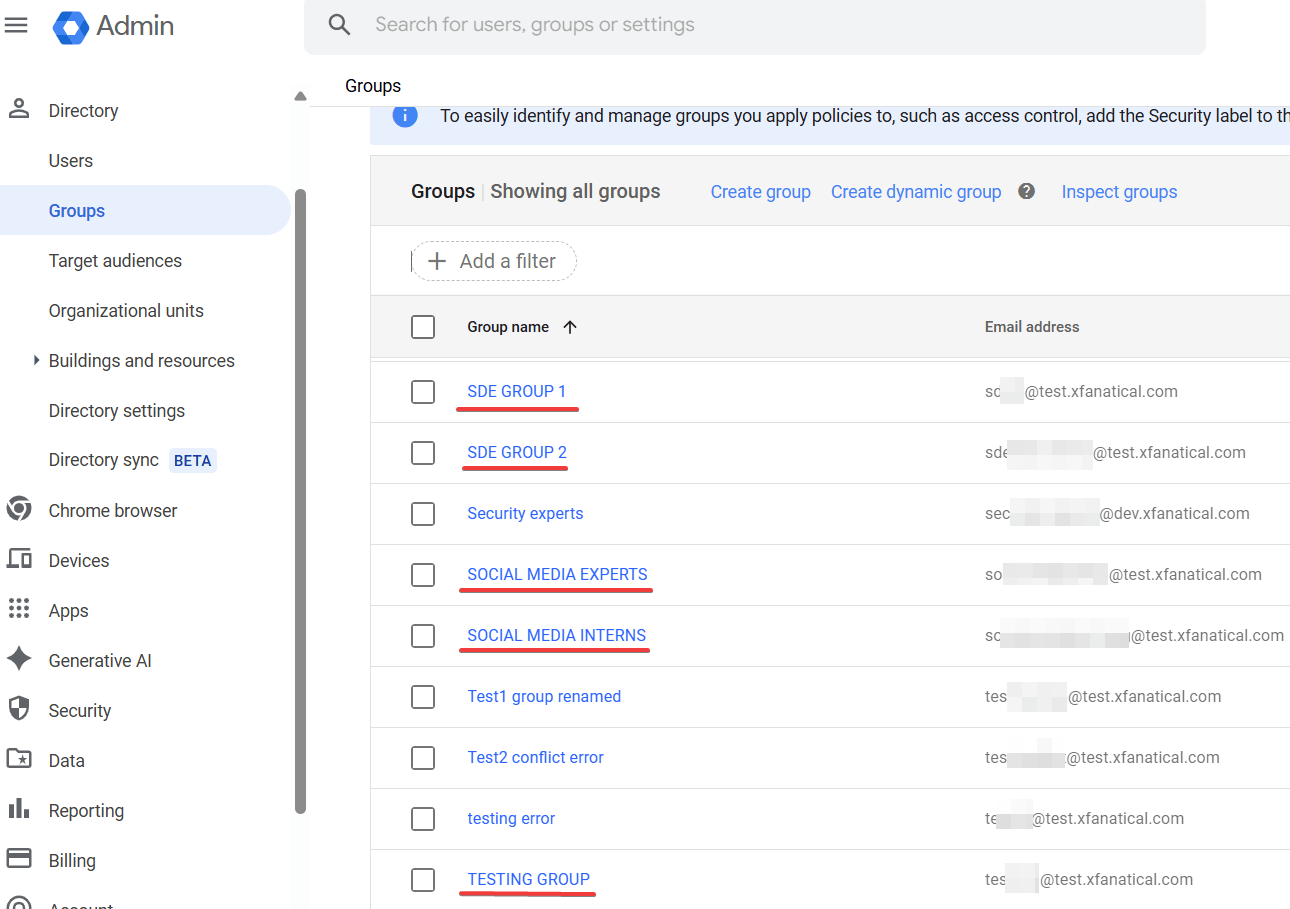Click the Showing all groups text
The width and height of the screenshot is (1290, 909).
(x=575, y=191)
